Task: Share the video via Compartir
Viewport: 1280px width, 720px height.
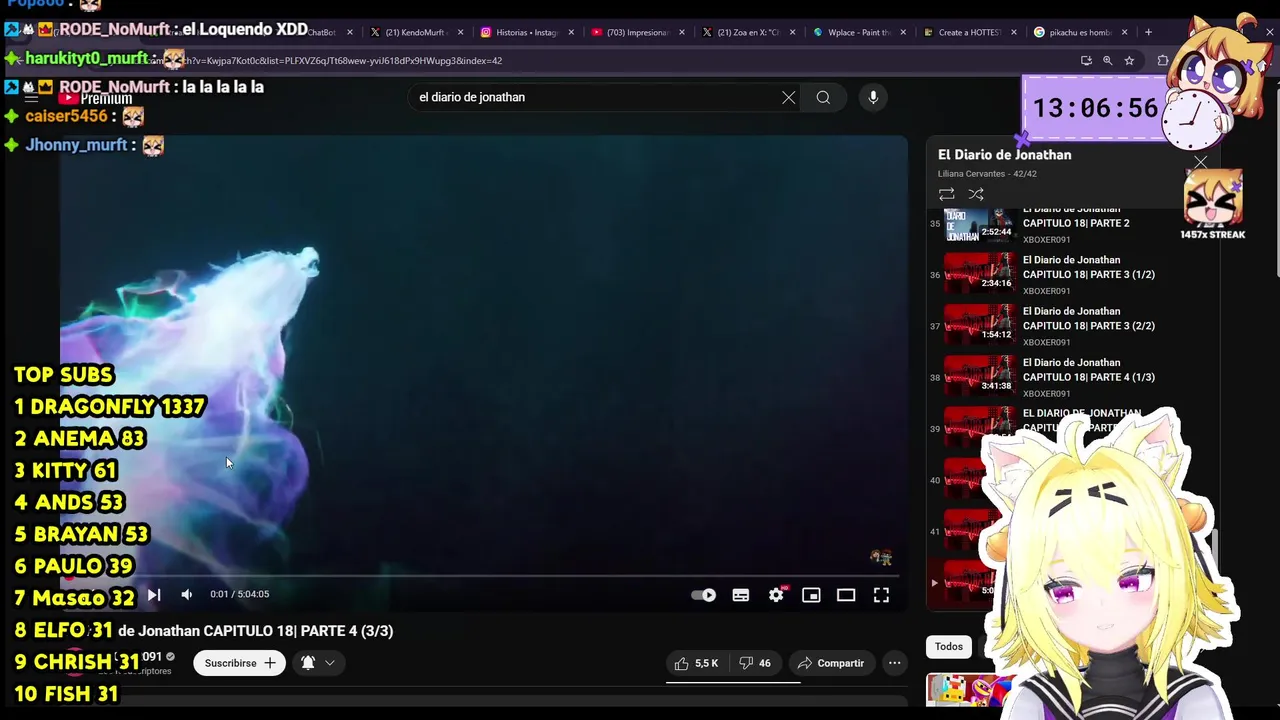Action: [x=831, y=663]
